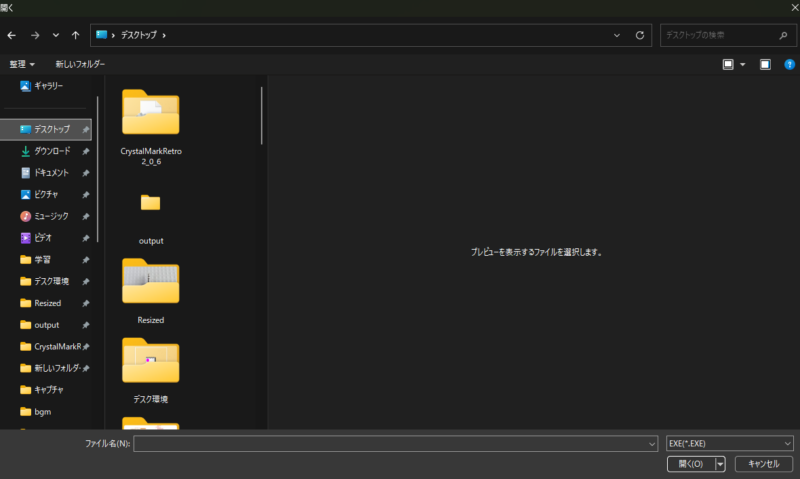Viewport: 800px width, 479px height.
Task: Expand the recent locations dropdown arrow
Action: pyautogui.click(x=56, y=35)
